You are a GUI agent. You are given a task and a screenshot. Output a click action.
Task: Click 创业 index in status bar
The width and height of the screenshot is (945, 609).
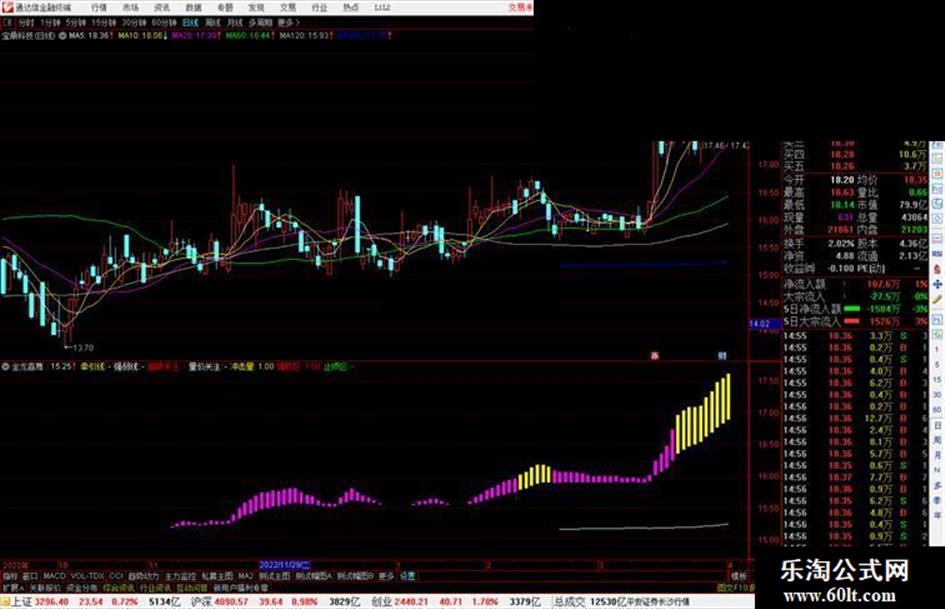coord(381,602)
